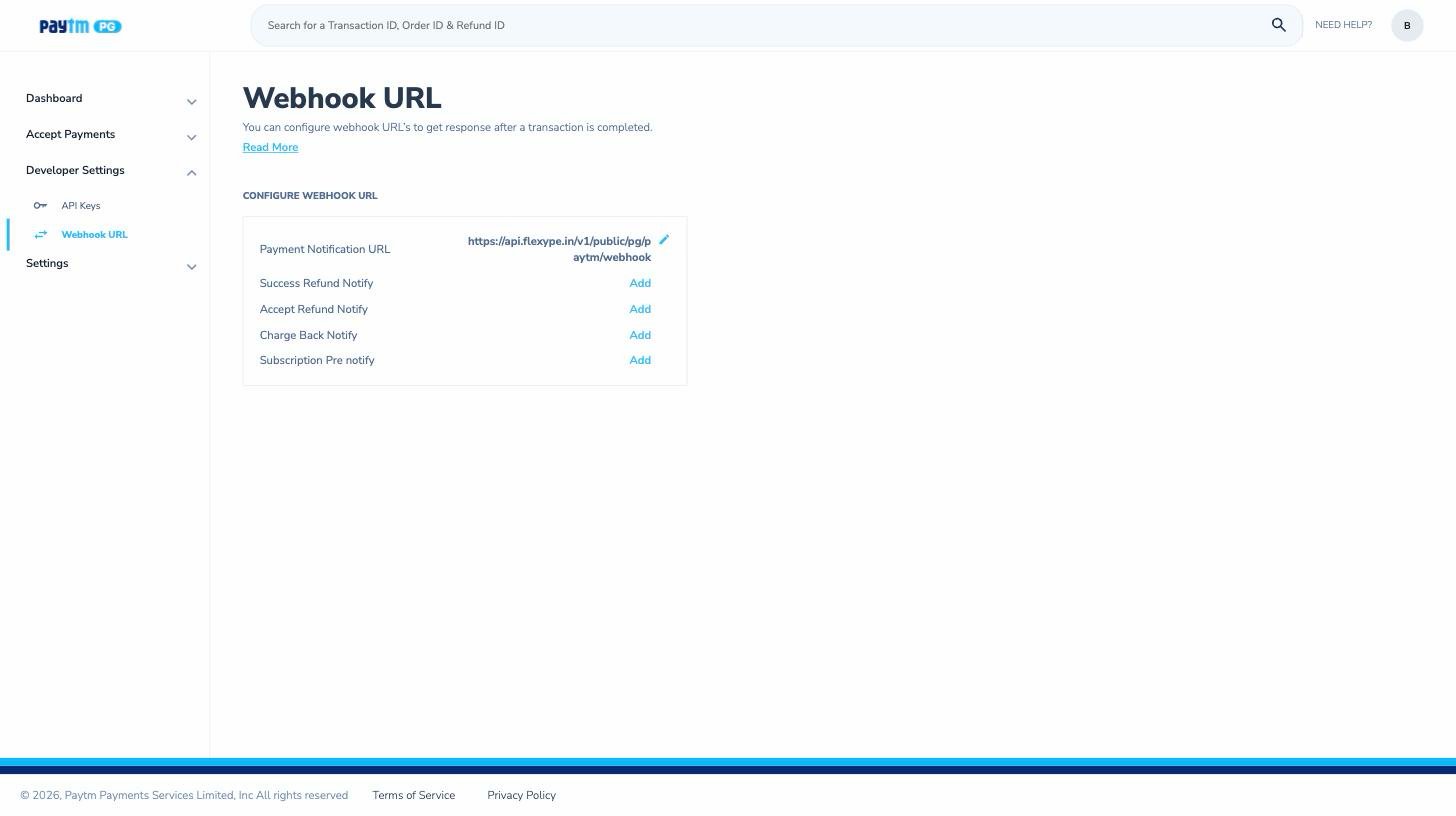
Task: Edit the Payment Notification URL pencil icon
Action: tap(664, 240)
